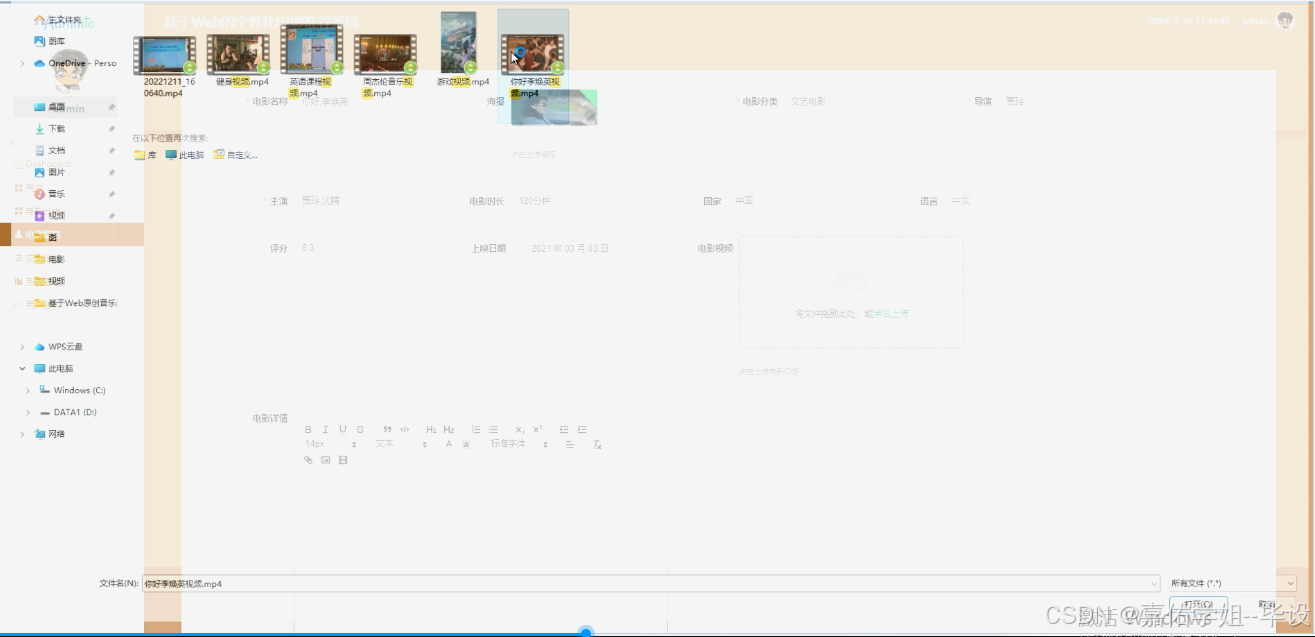This screenshot has height=637, width=1315.
Task: Select the Windows (C:) drive
Action: (72, 390)
